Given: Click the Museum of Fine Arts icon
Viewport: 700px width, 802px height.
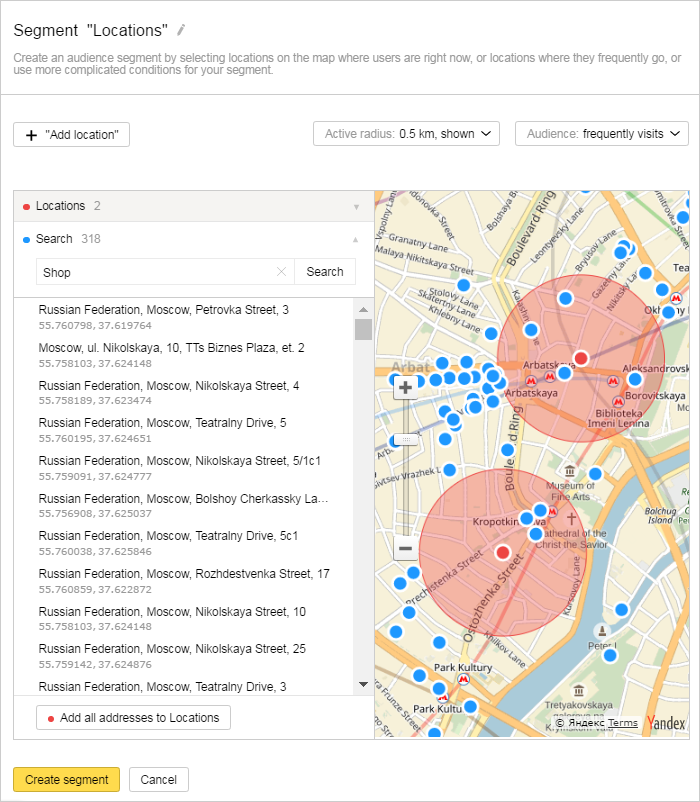Looking at the screenshot, I should (569, 471).
